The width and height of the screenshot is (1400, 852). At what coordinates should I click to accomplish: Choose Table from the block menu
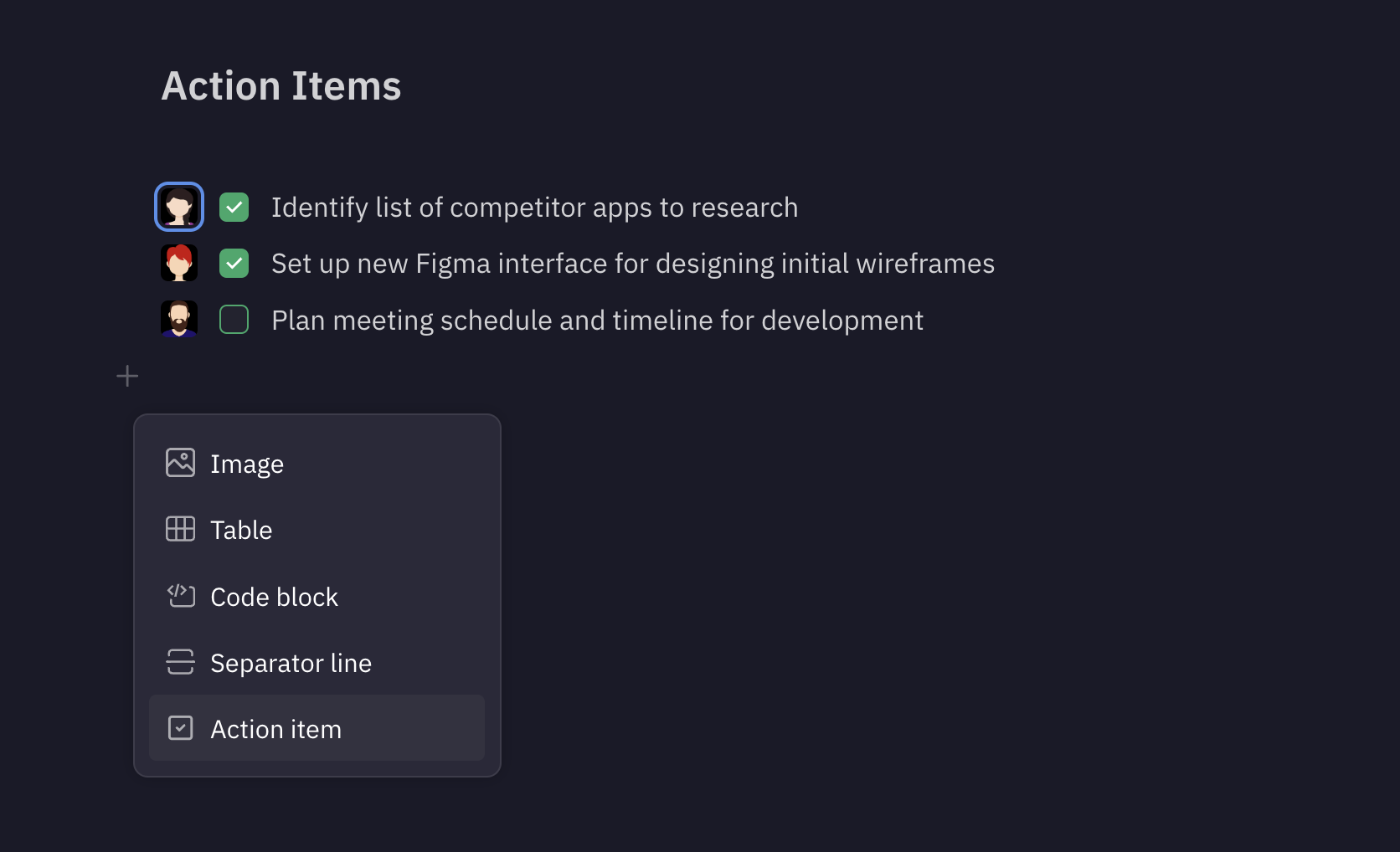[241, 530]
